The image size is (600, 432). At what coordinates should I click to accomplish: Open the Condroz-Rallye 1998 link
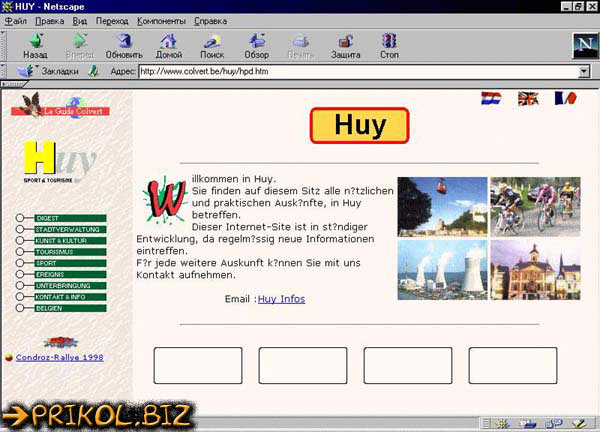58,357
